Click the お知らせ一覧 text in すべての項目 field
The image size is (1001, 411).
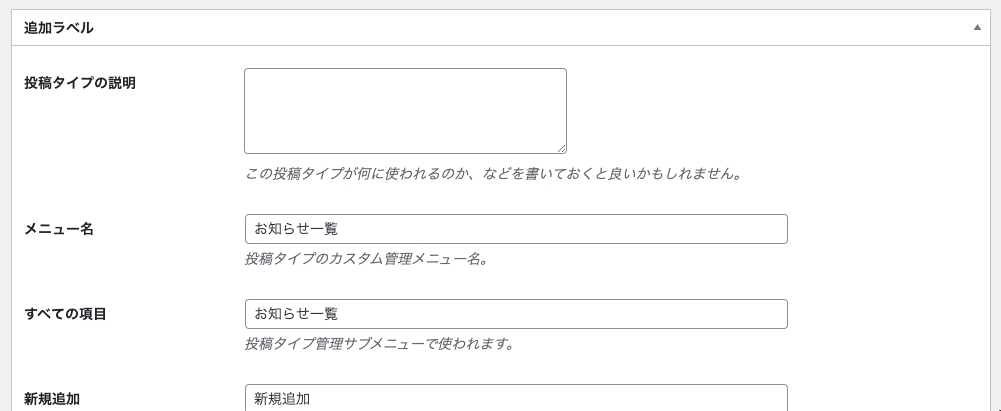pyautogui.click(x=296, y=314)
